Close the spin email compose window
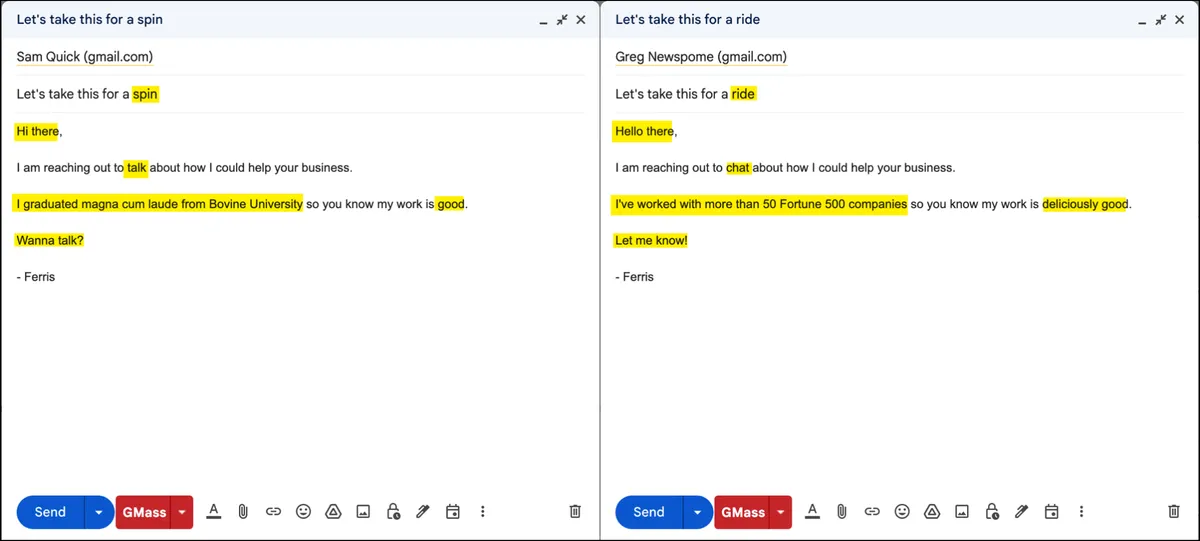The height and width of the screenshot is (541, 1200). pyautogui.click(x=581, y=19)
